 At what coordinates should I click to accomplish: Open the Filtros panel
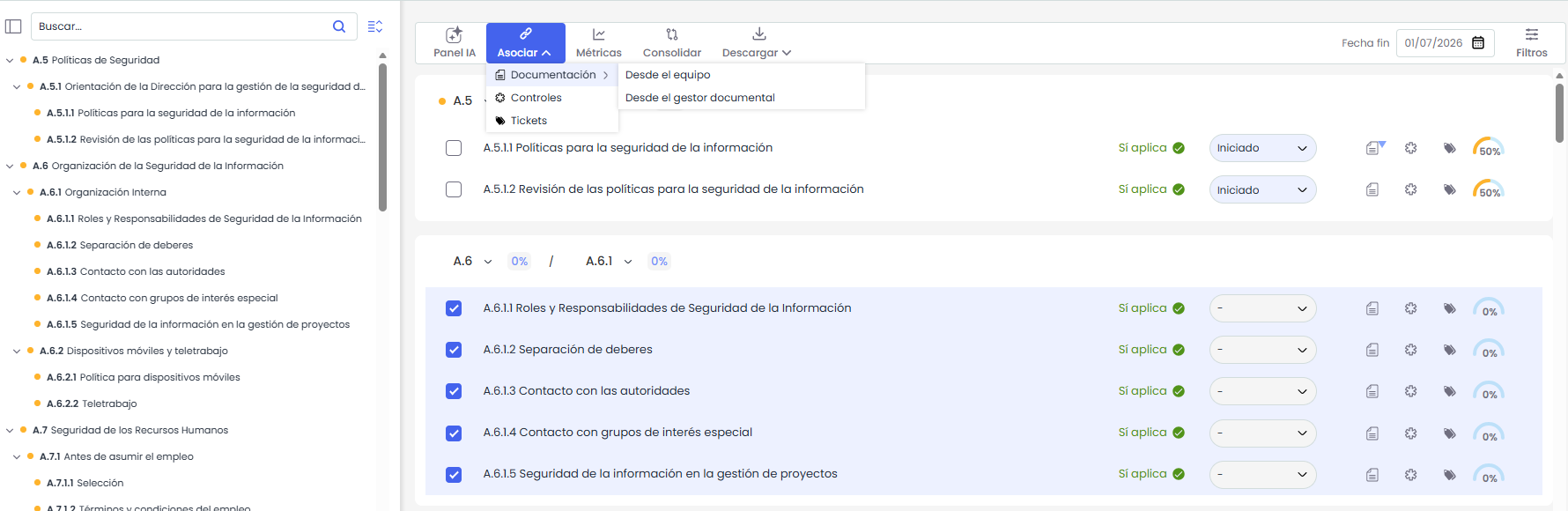(x=1531, y=42)
